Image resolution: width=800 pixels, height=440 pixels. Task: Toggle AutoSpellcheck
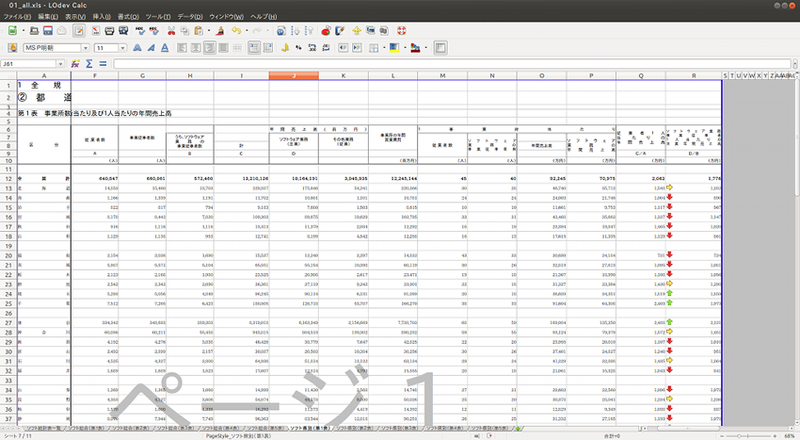(154, 31)
